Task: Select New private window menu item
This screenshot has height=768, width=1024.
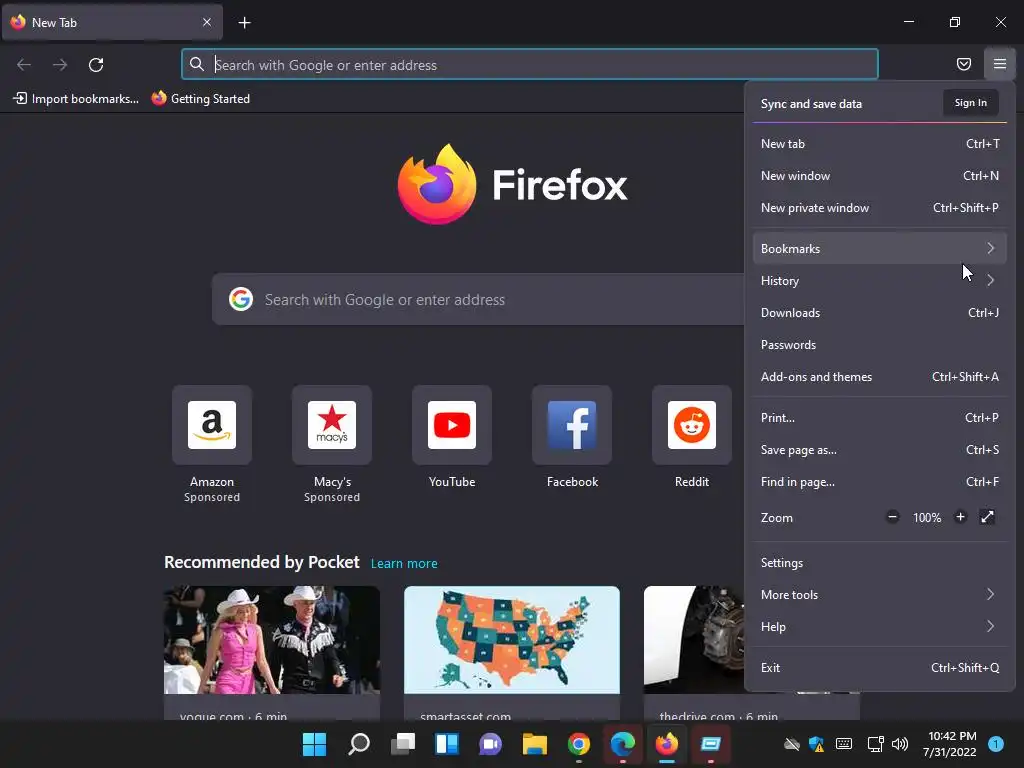Action: [x=880, y=208]
